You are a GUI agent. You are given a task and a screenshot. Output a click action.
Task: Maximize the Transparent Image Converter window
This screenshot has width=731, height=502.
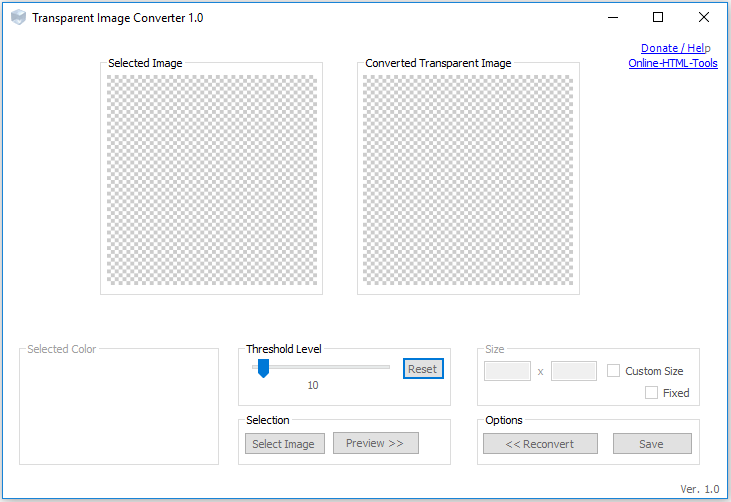click(x=658, y=18)
